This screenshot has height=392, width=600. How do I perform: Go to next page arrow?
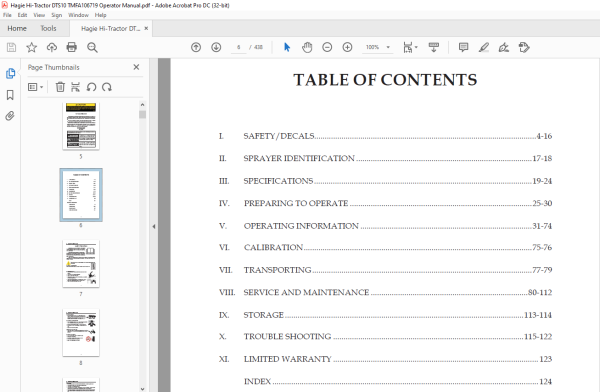216,47
